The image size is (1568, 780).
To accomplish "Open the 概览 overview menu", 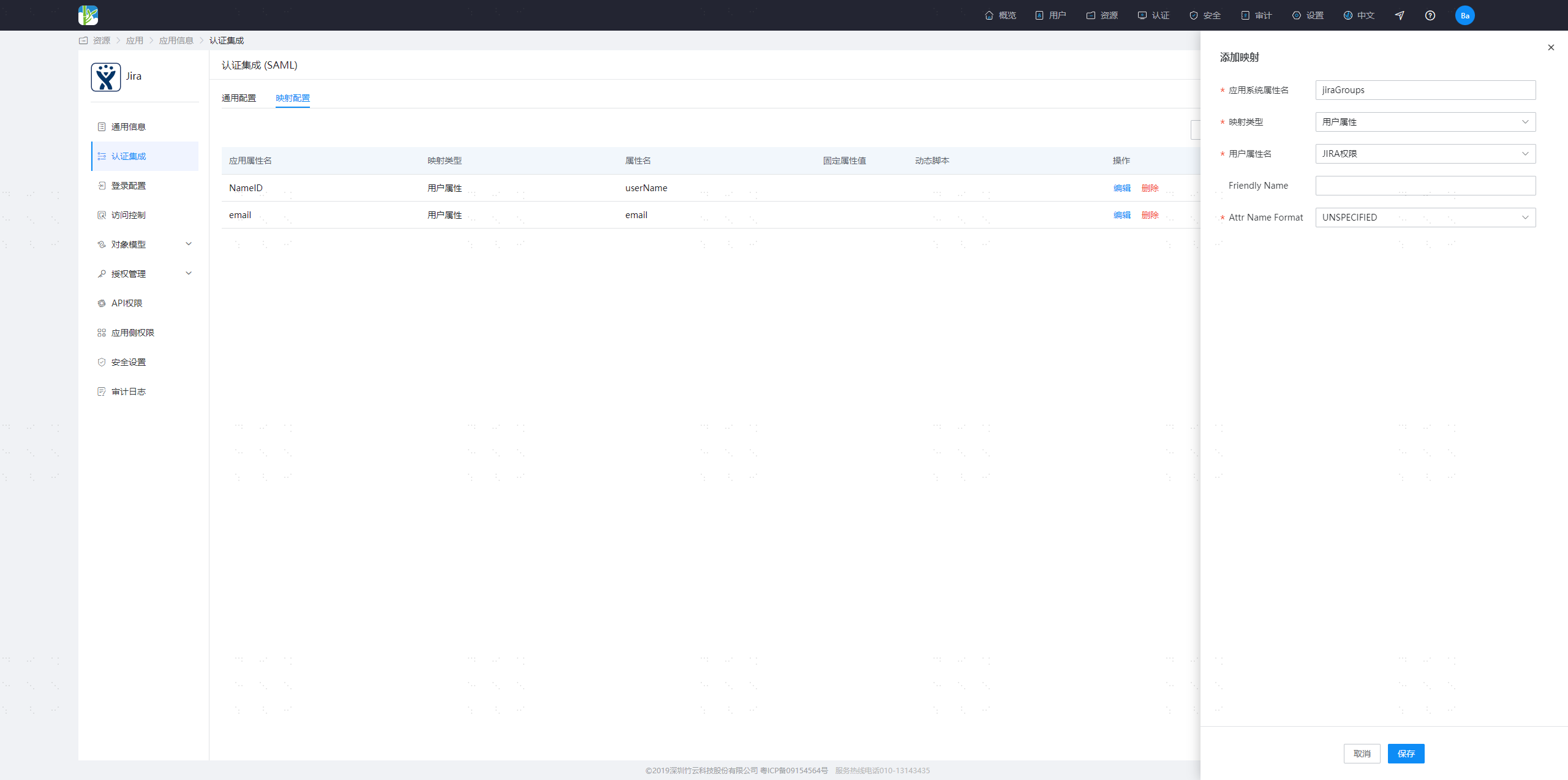I will pos(1000,15).
